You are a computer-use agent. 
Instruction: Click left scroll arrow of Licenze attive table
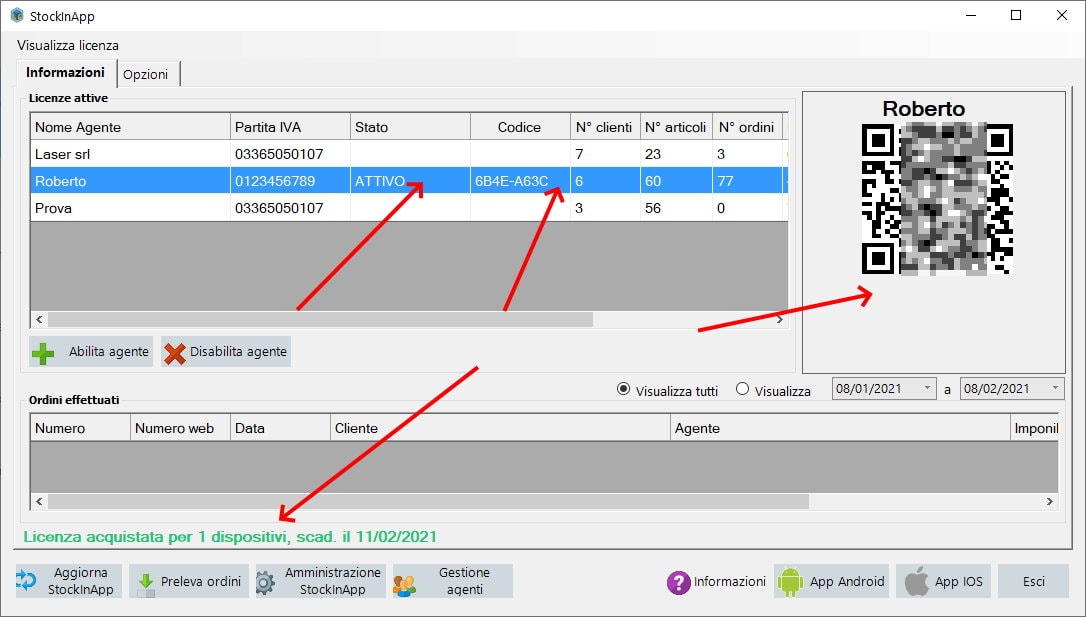click(x=39, y=319)
